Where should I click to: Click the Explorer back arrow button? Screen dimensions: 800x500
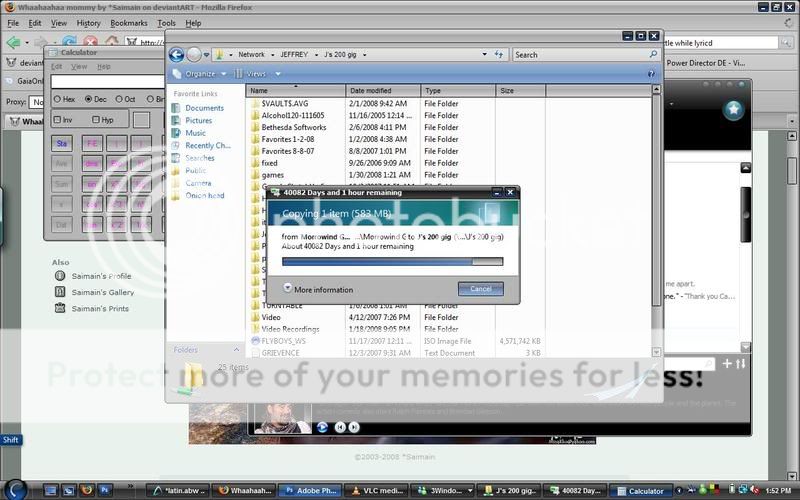pos(177,55)
